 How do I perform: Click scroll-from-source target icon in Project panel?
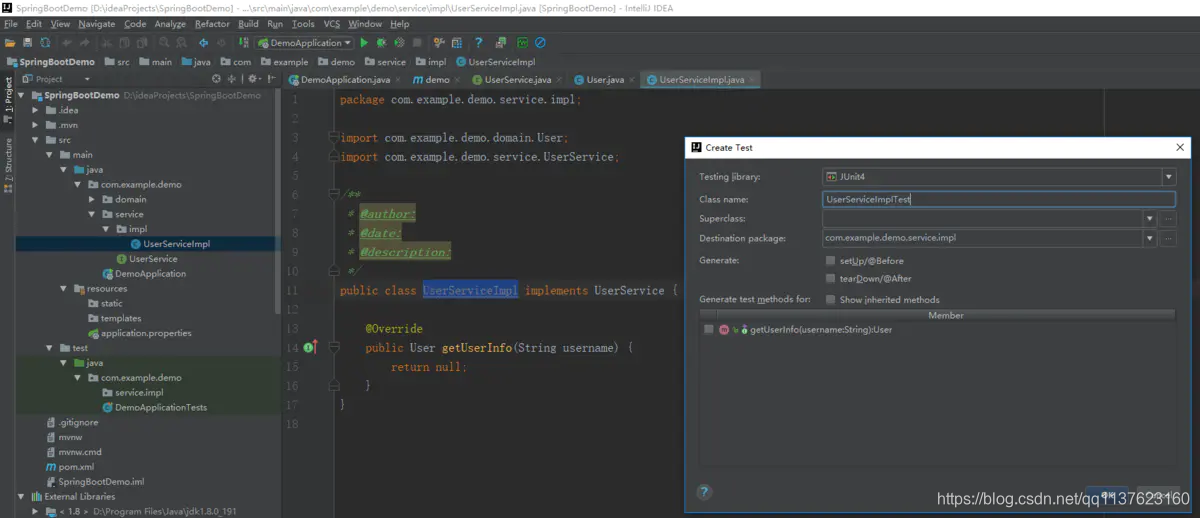point(217,79)
